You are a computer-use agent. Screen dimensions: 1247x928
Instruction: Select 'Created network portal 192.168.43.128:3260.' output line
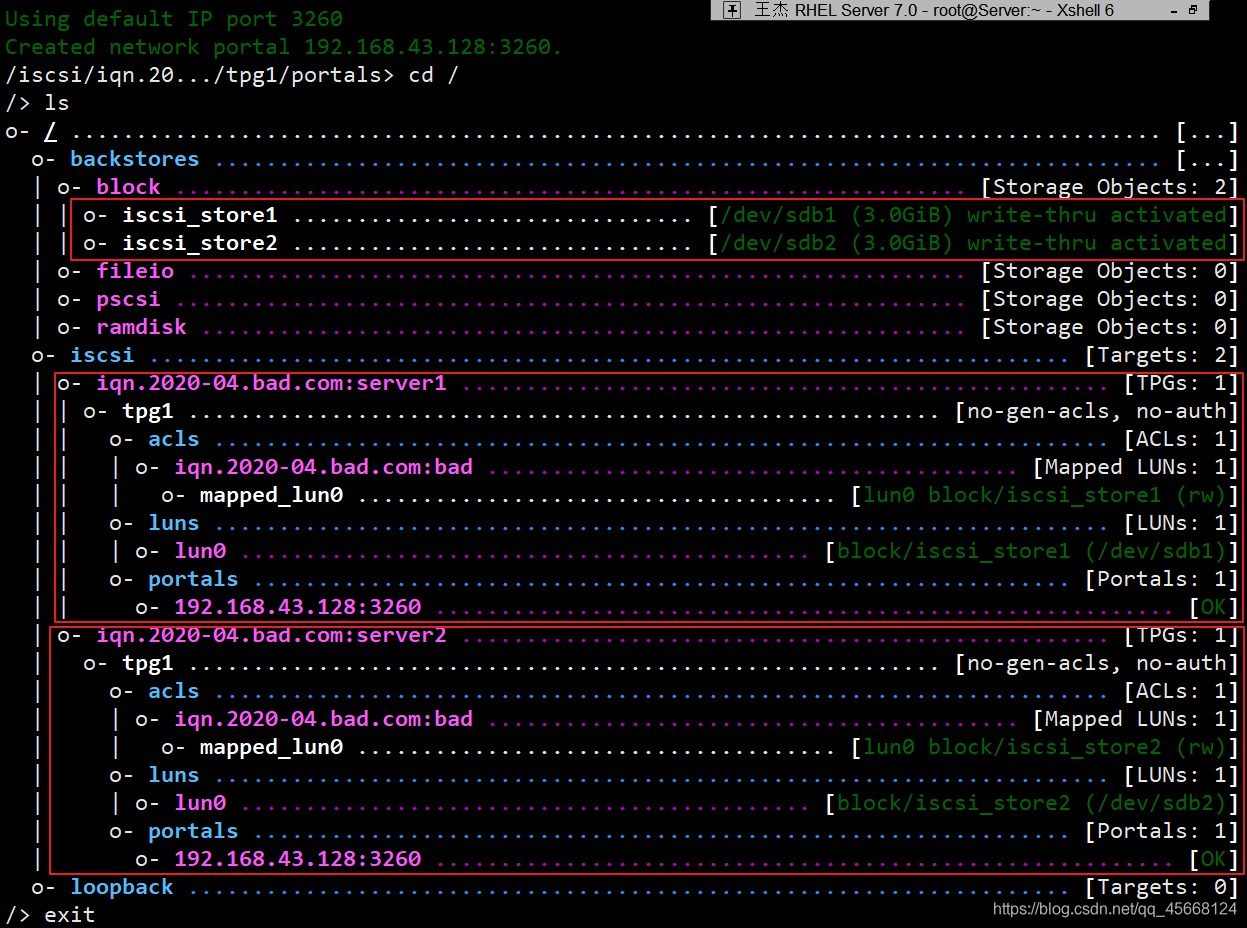284,46
